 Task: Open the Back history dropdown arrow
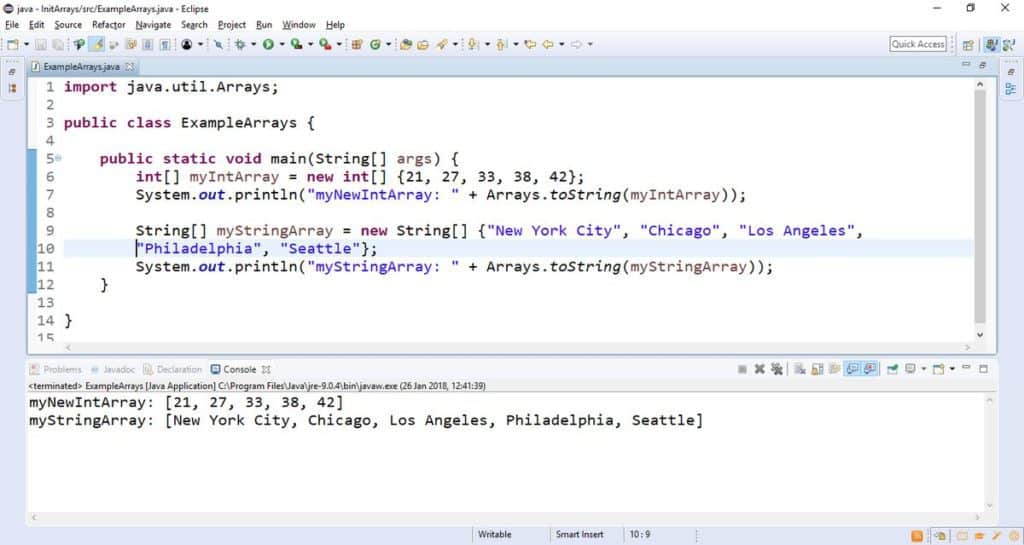coord(562,44)
